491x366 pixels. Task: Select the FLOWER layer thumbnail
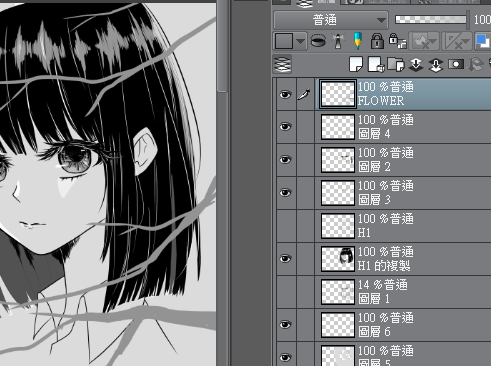click(337, 94)
